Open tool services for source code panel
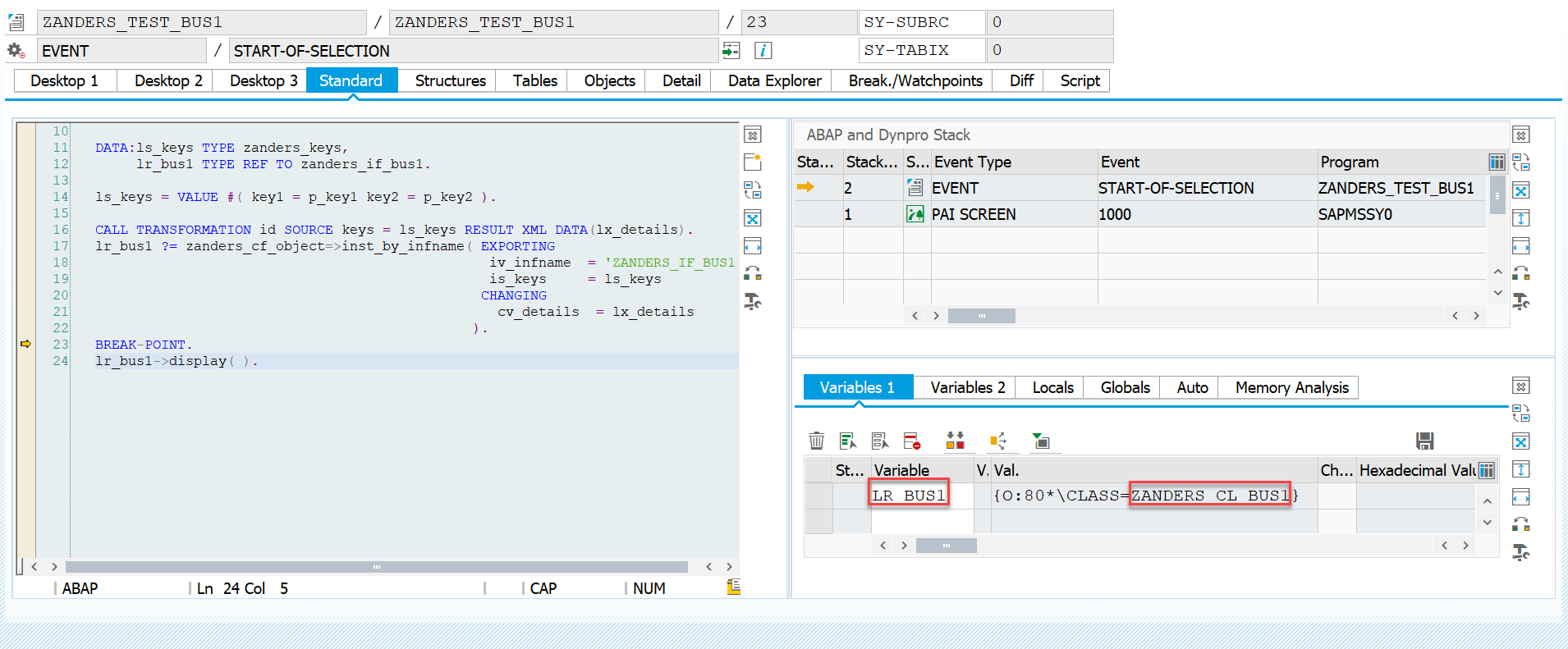The height and width of the screenshot is (649, 1568). 753,301
